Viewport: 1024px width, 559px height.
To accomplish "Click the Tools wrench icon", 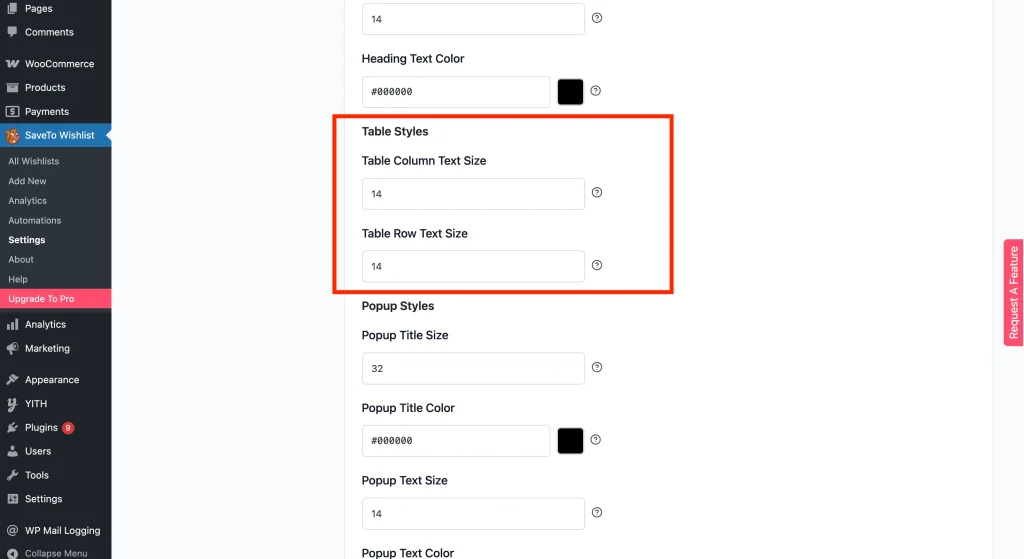I will (12, 475).
